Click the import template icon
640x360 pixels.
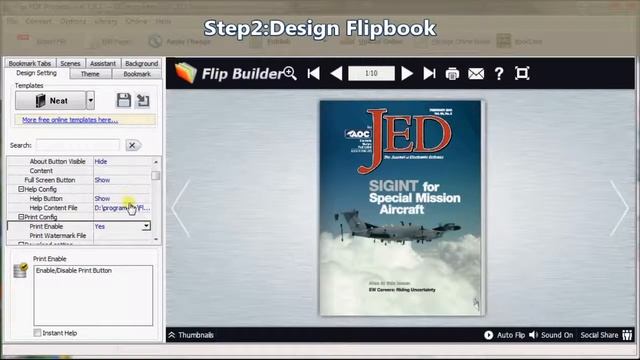click(143, 100)
